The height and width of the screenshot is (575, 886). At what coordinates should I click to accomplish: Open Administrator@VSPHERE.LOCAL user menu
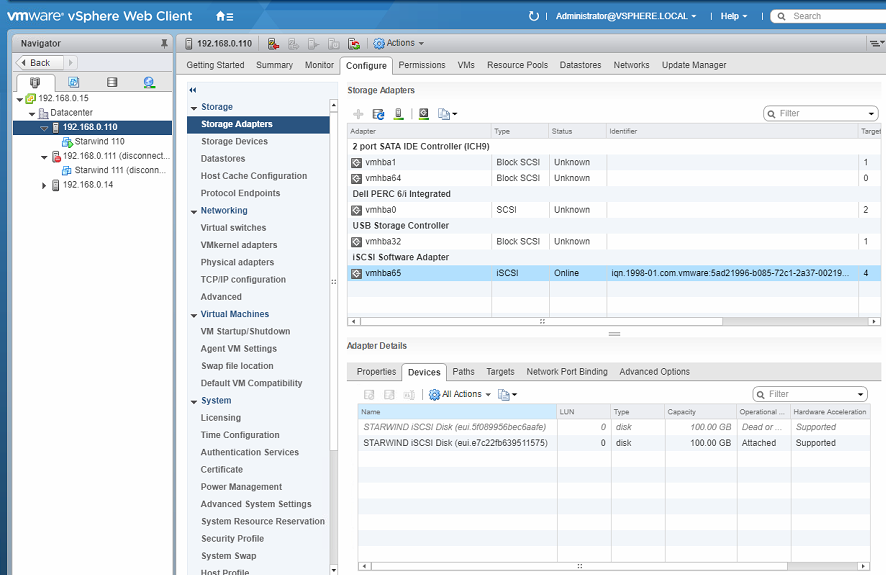(x=626, y=16)
